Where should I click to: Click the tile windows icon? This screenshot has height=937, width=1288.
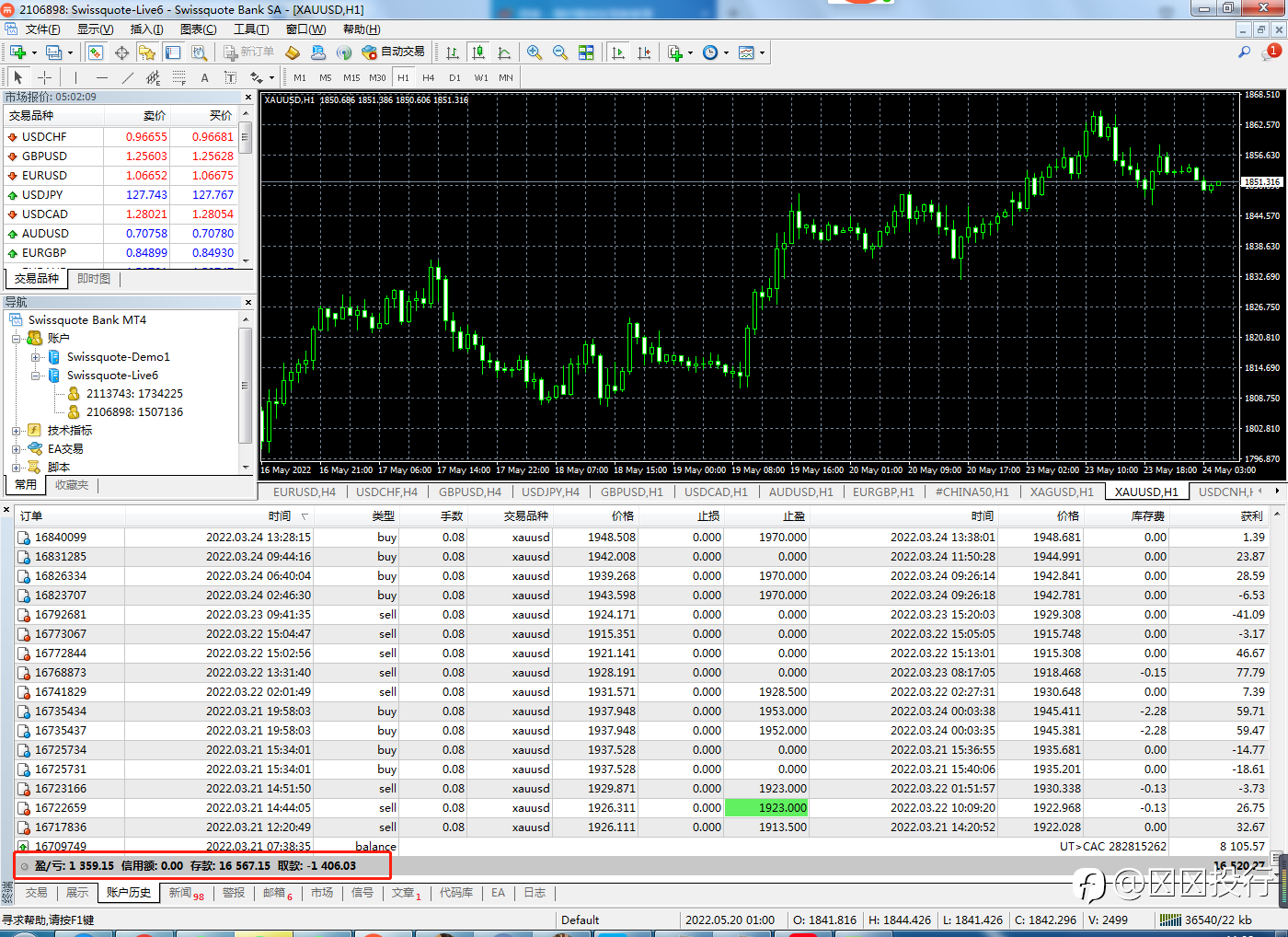tap(586, 52)
